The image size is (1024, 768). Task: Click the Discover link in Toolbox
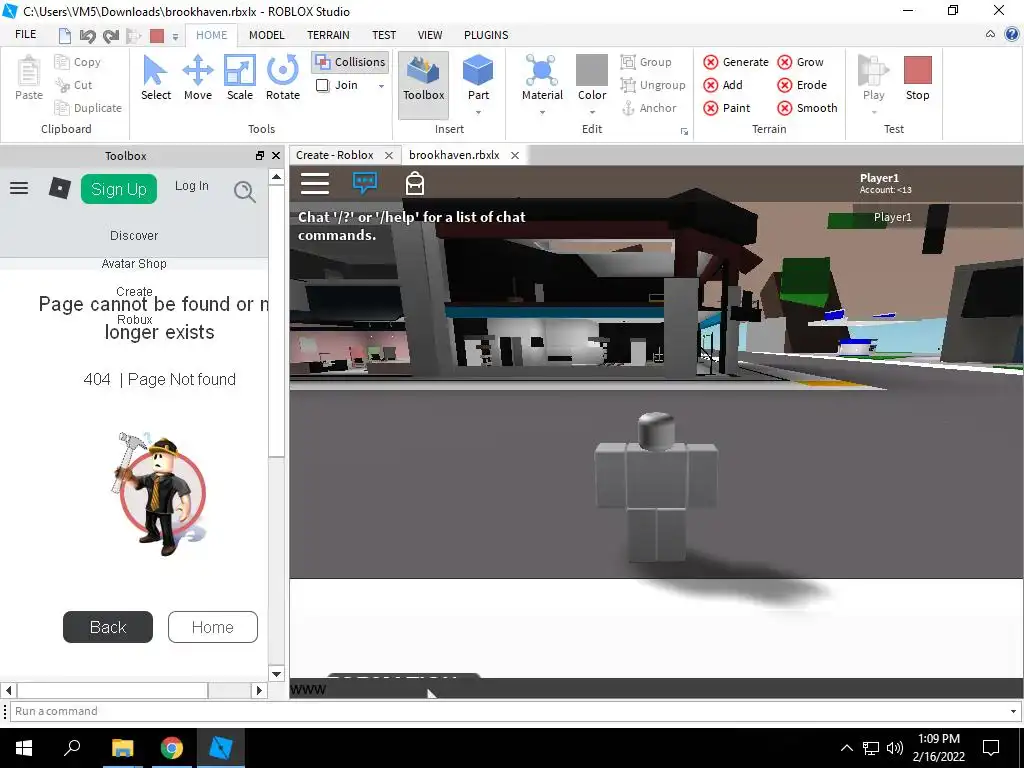click(134, 235)
